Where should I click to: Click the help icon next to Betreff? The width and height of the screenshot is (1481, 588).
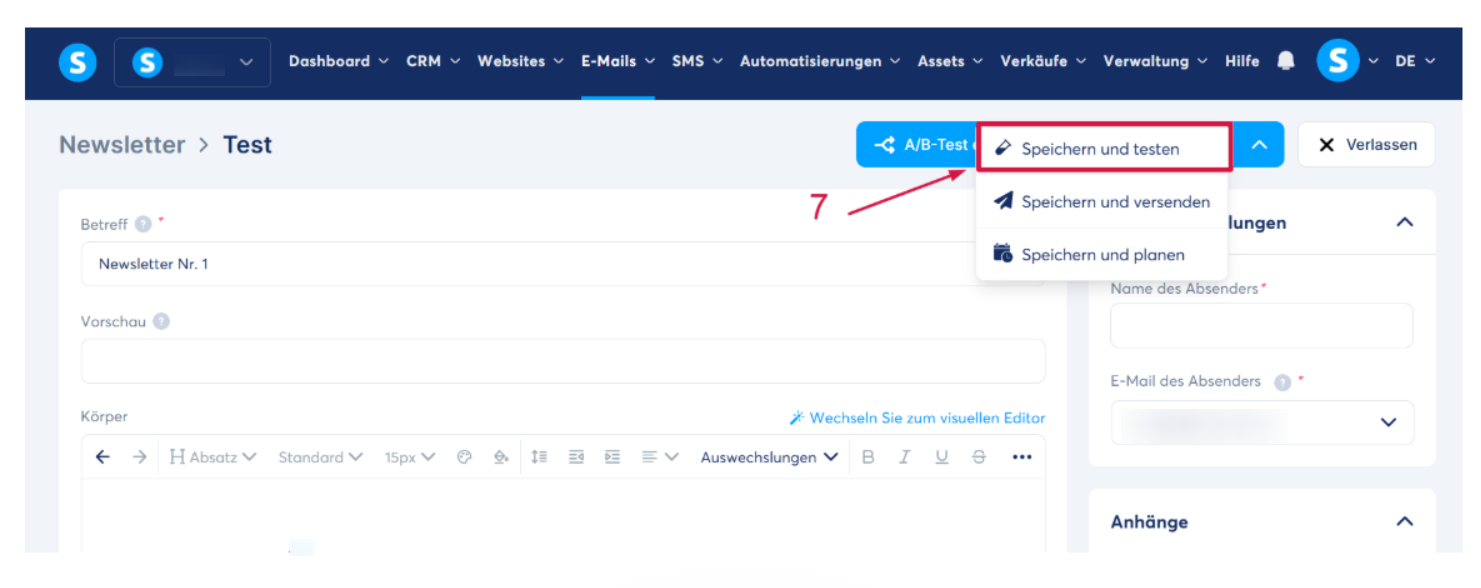click(x=143, y=225)
